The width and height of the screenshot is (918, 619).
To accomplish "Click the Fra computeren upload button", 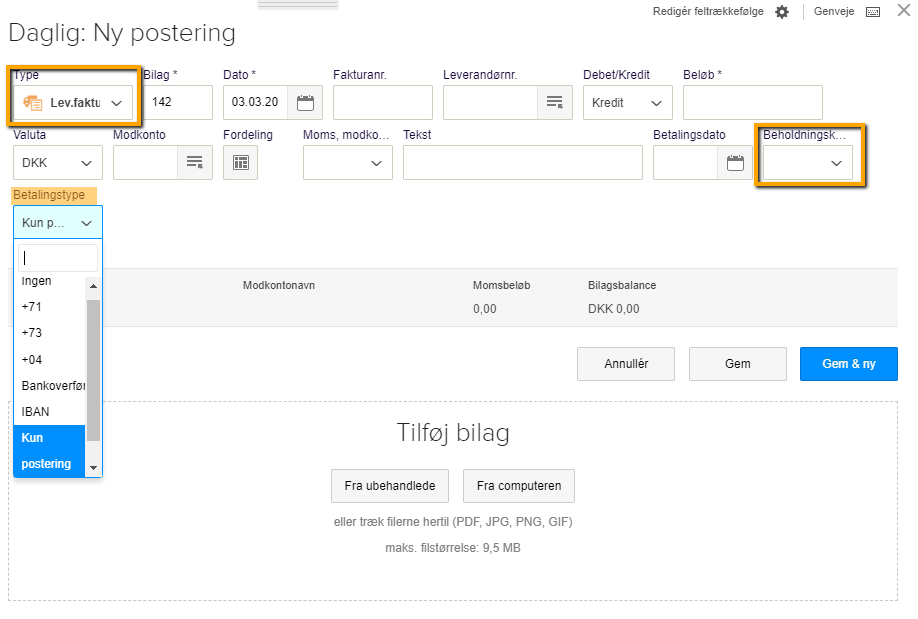I will pos(518,486).
